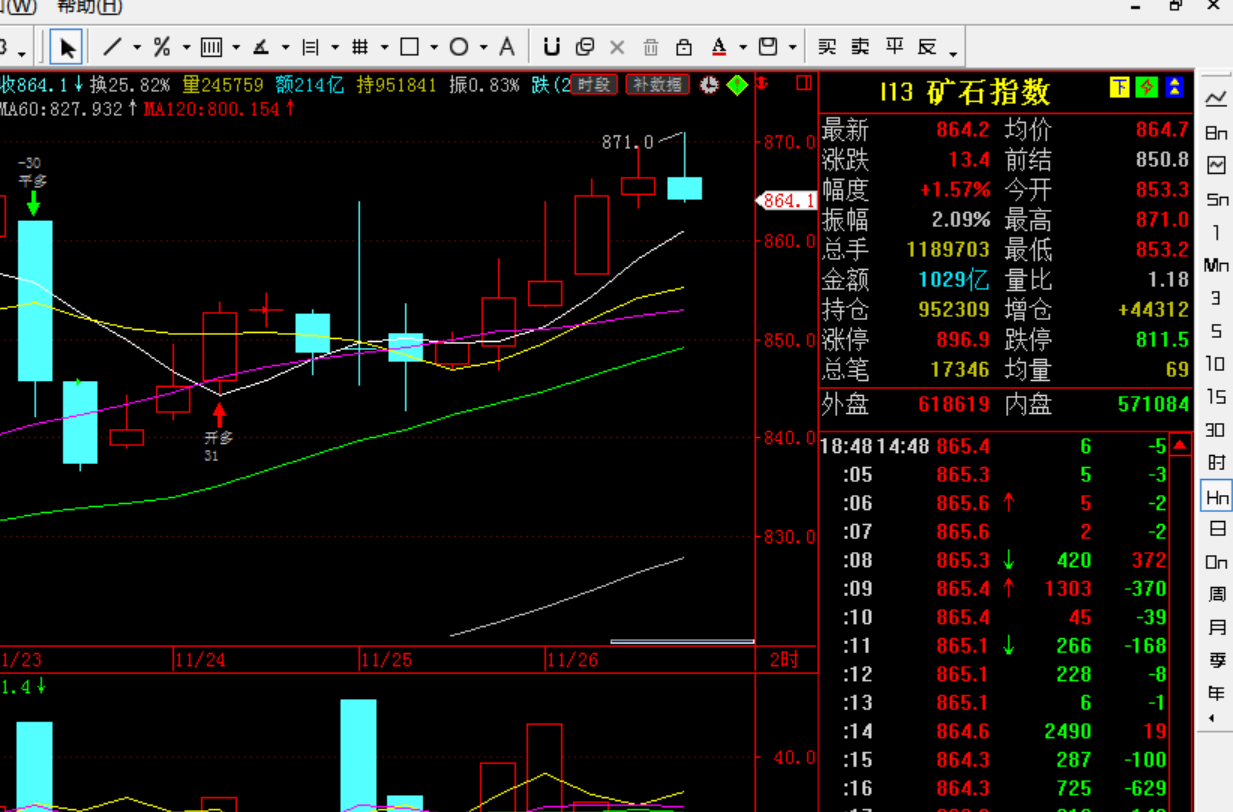Select the rectangle shape tool

[409, 46]
